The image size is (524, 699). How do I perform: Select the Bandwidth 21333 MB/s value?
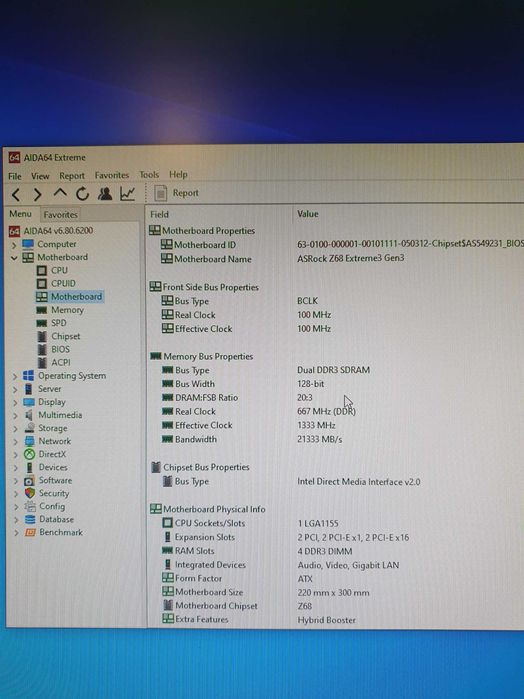[320, 440]
